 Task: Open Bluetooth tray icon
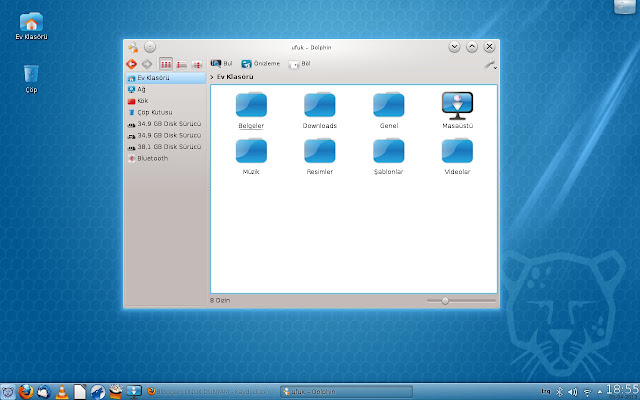[560, 392]
